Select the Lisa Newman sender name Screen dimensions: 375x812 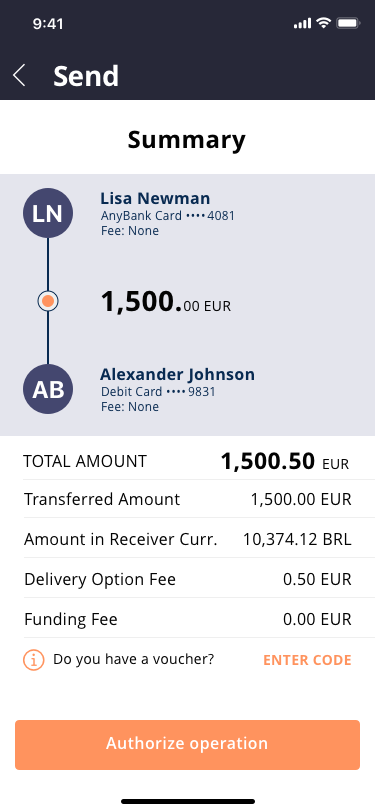click(155, 198)
